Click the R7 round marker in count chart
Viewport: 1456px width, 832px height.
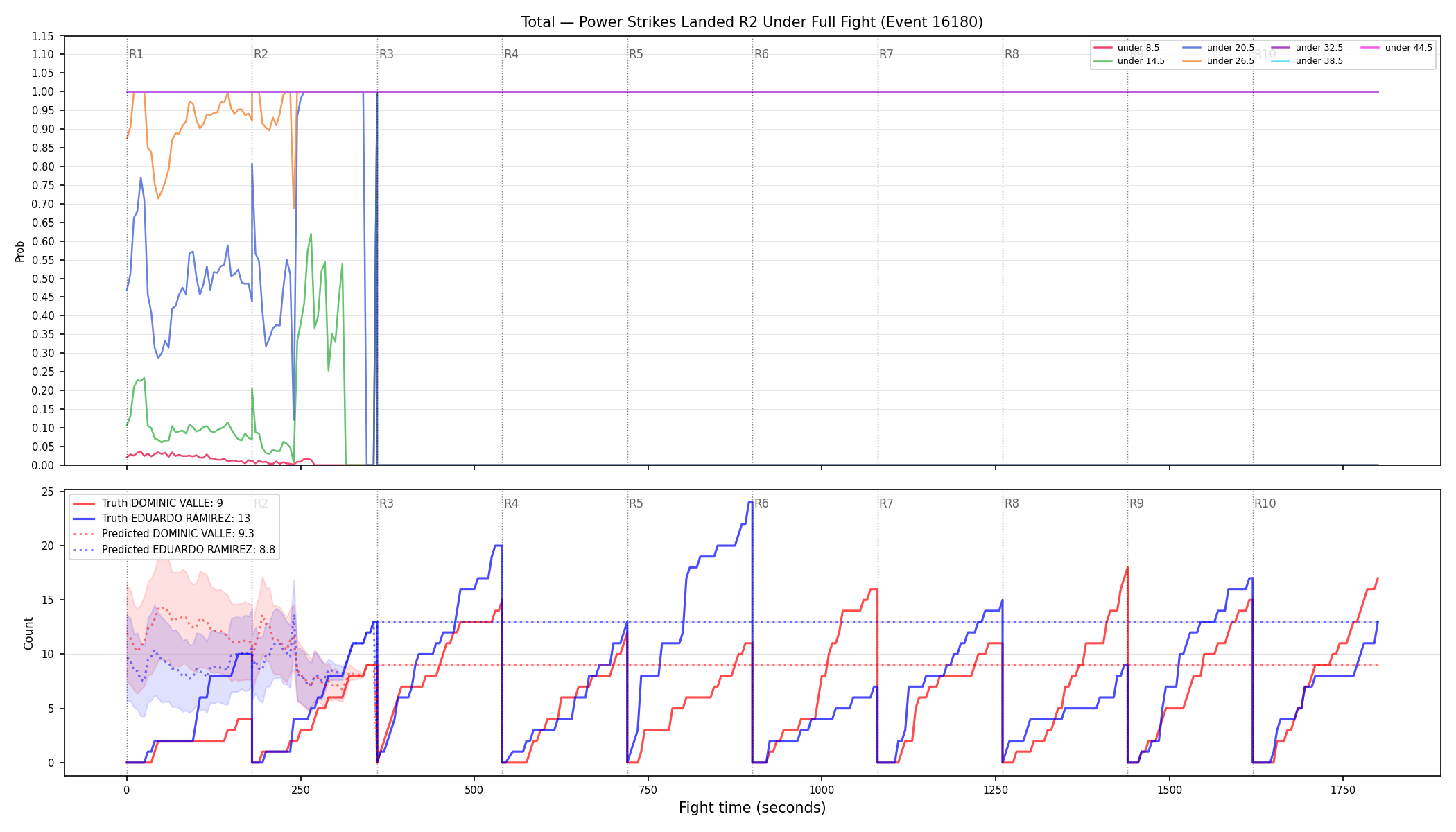[x=886, y=503]
